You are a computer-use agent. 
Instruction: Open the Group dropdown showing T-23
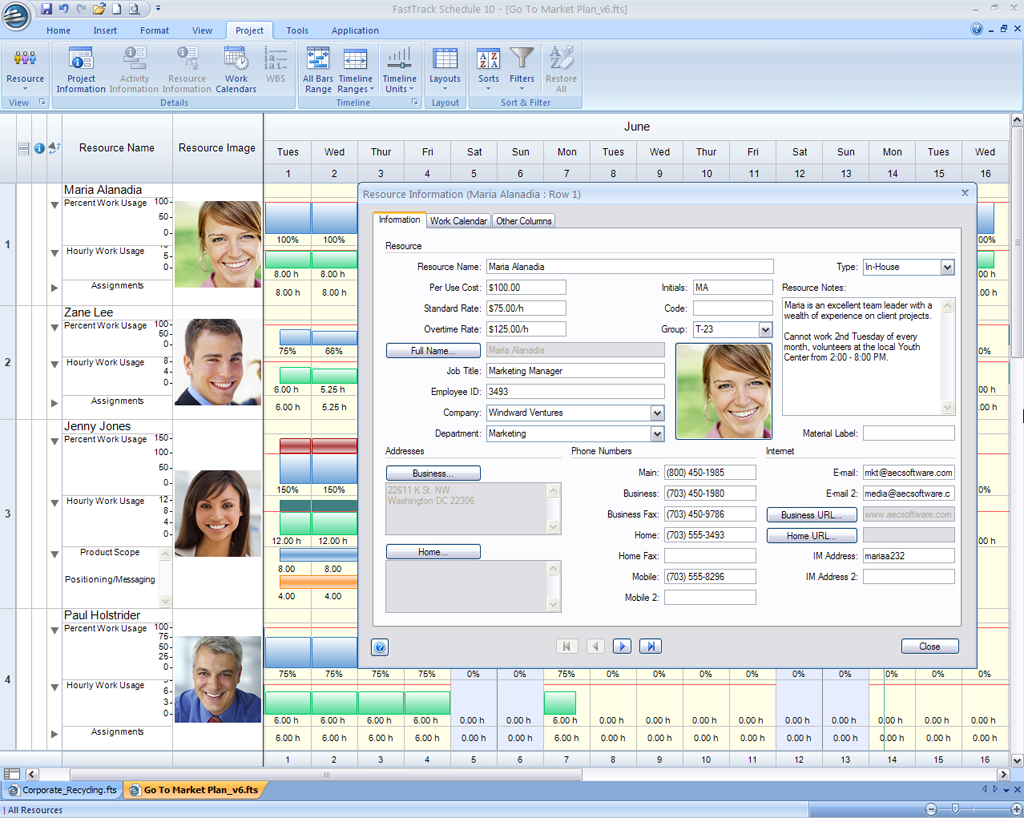(x=765, y=330)
